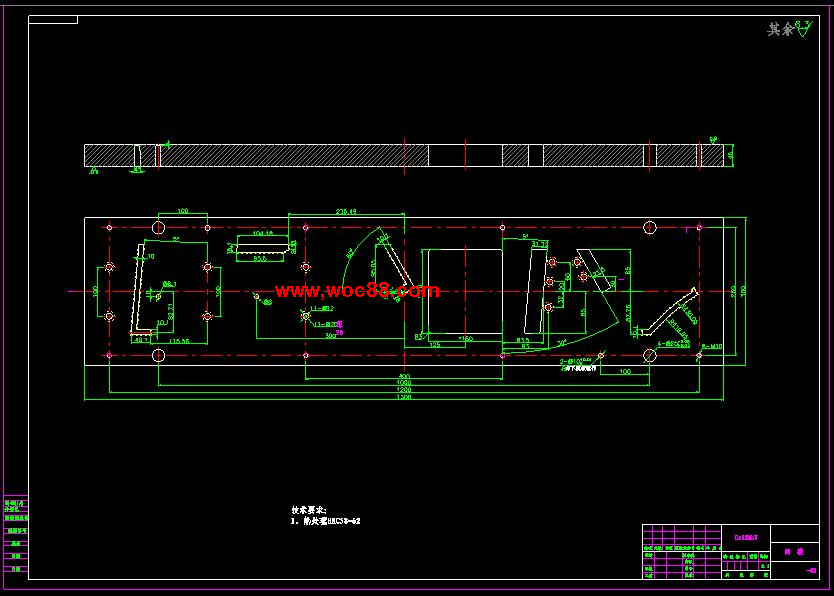Click the large circle hole at top right
The height and width of the screenshot is (596, 834).
[649, 228]
